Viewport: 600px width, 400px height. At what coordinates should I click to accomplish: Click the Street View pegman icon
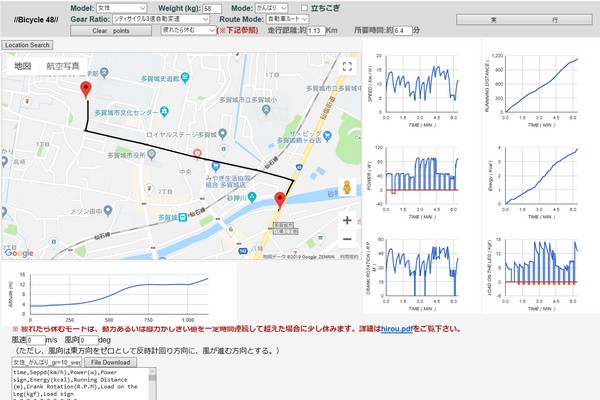tap(347, 188)
